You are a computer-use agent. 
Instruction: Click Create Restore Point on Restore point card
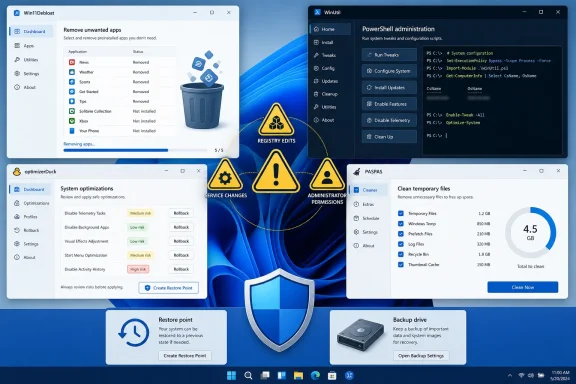185,356
